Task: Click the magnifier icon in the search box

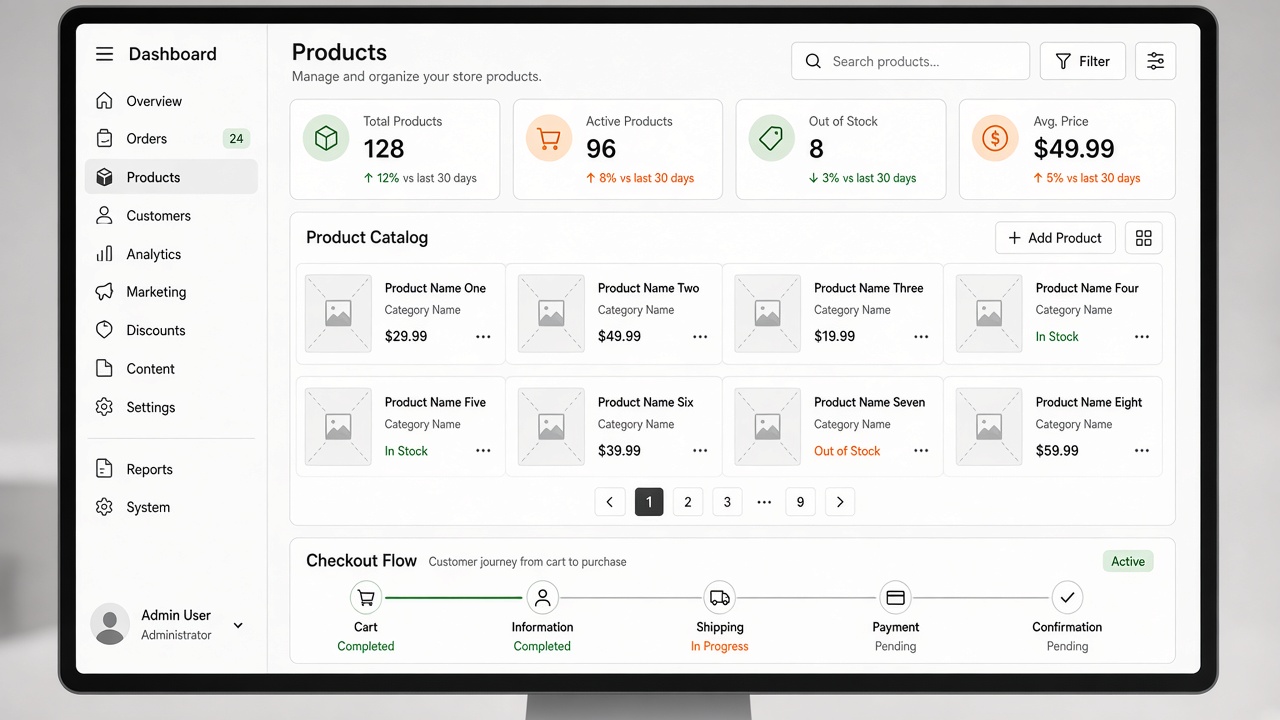Action: point(813,61)
